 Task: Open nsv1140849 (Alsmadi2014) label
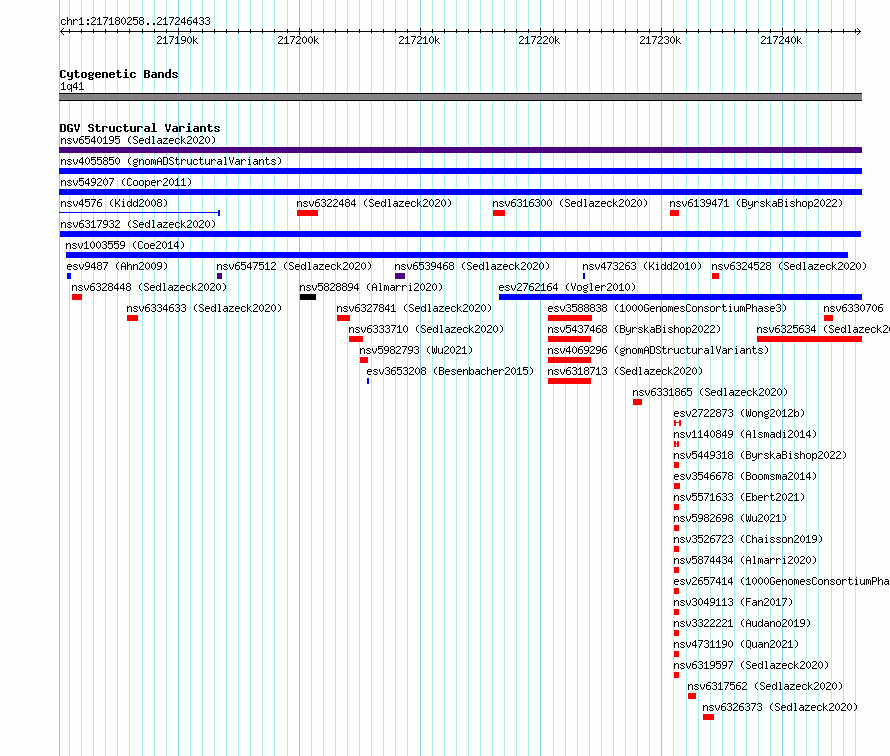[745, 434]
